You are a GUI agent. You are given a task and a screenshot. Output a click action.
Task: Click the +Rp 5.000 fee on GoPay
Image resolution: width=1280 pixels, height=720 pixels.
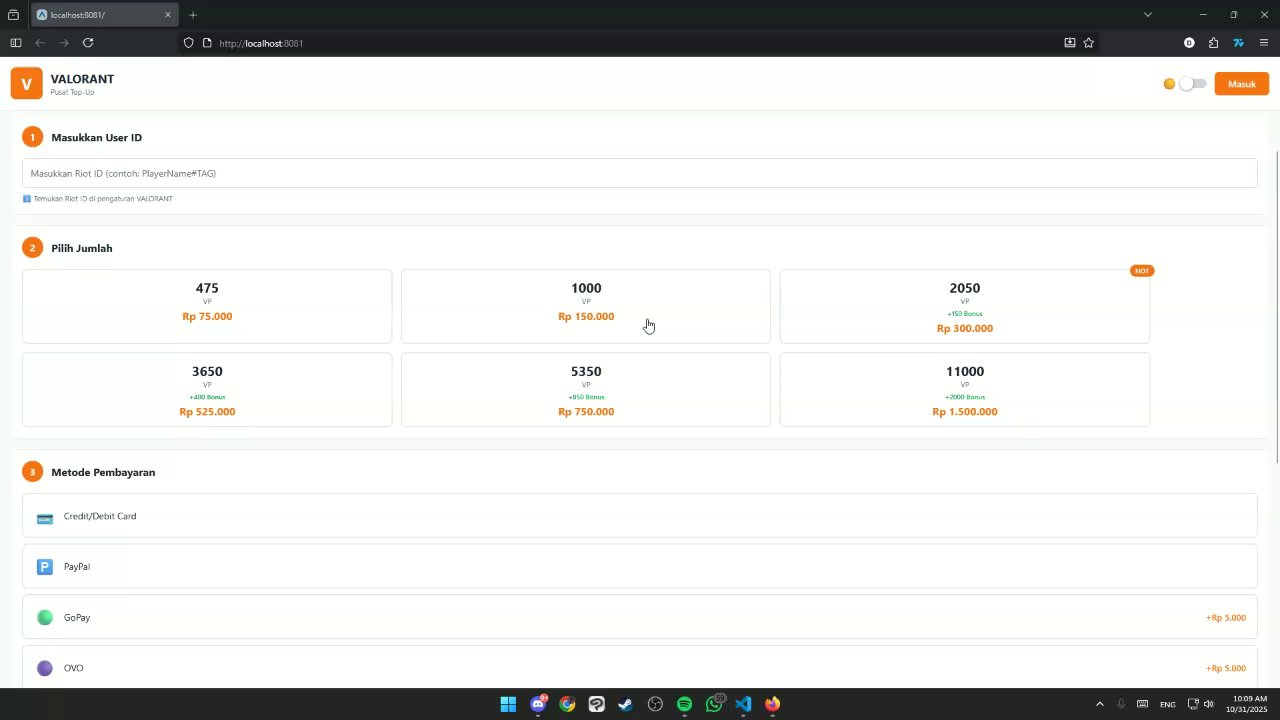pyautogui.click(x=1226, y=618)
